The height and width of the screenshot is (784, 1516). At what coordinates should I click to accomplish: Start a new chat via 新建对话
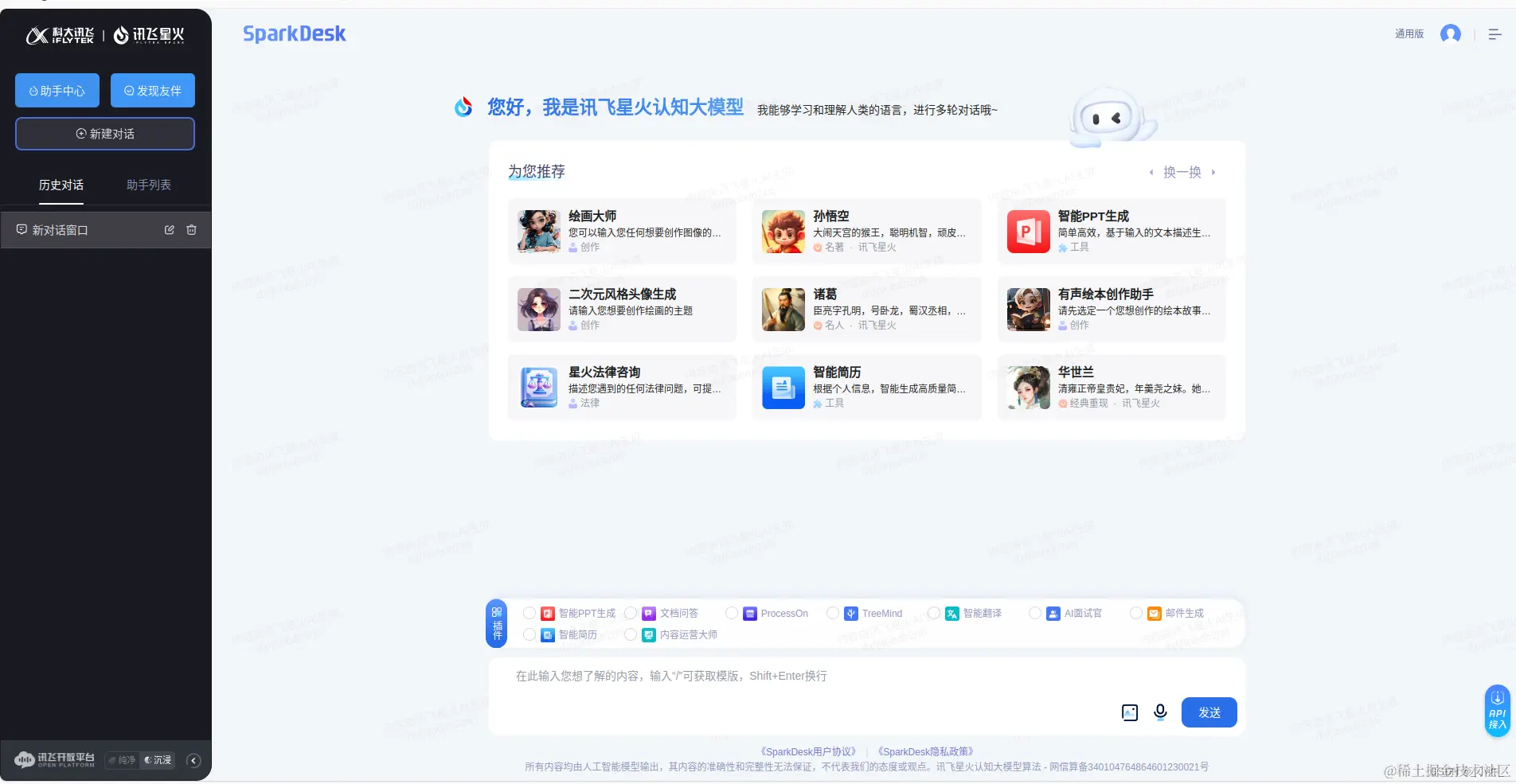click(104, 134)
